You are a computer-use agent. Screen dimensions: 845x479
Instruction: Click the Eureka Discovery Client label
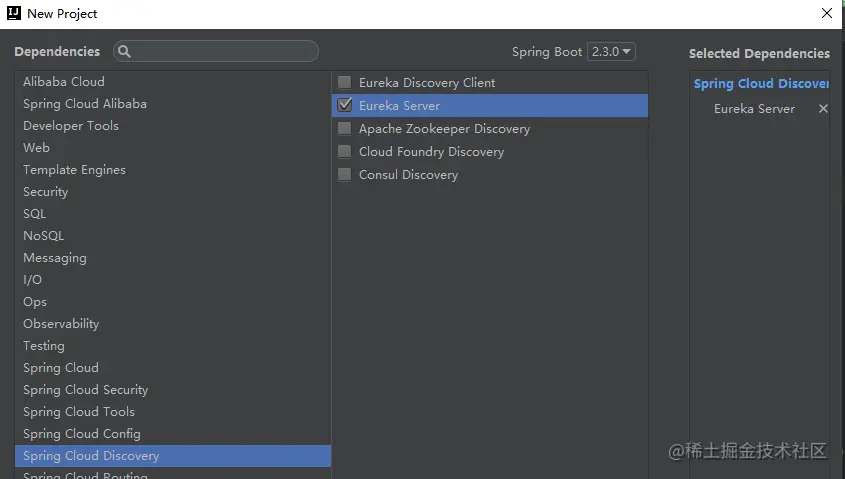427,82
